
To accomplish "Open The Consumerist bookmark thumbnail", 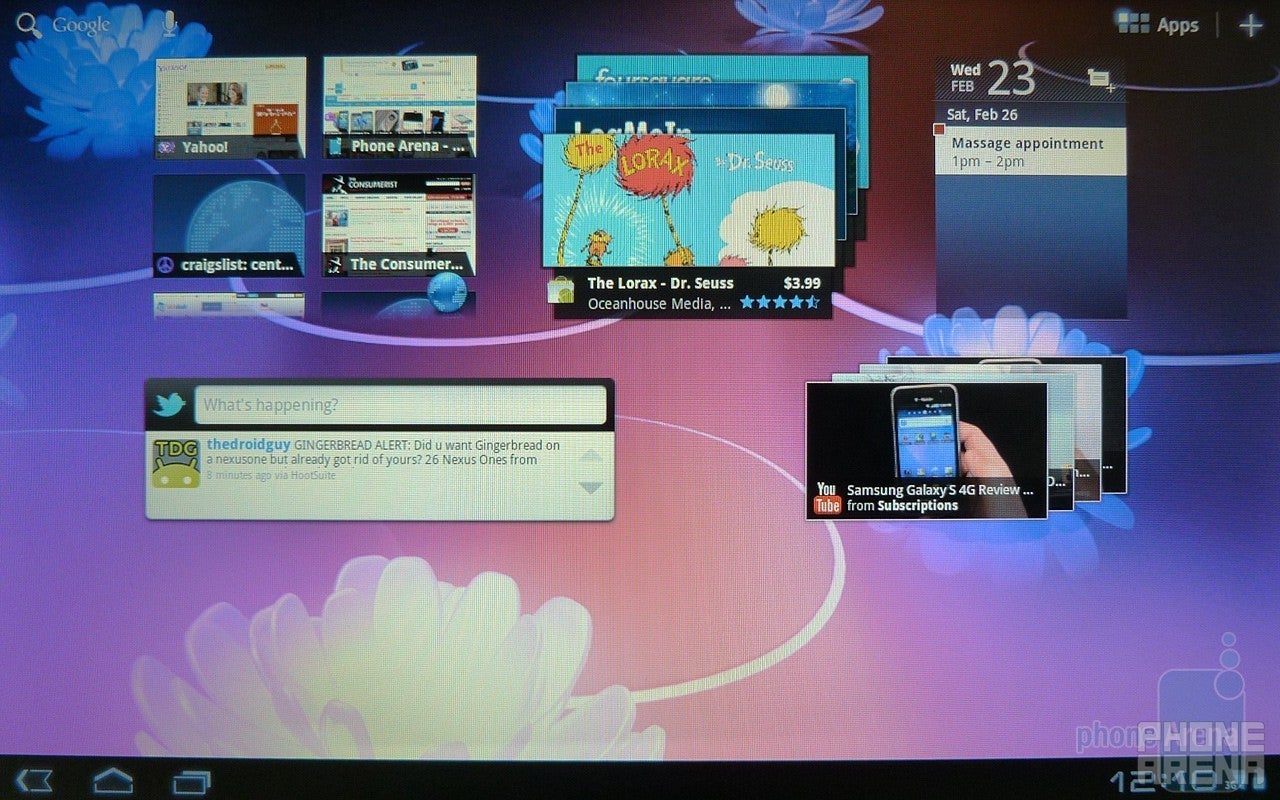I will (x=399, y=225).
